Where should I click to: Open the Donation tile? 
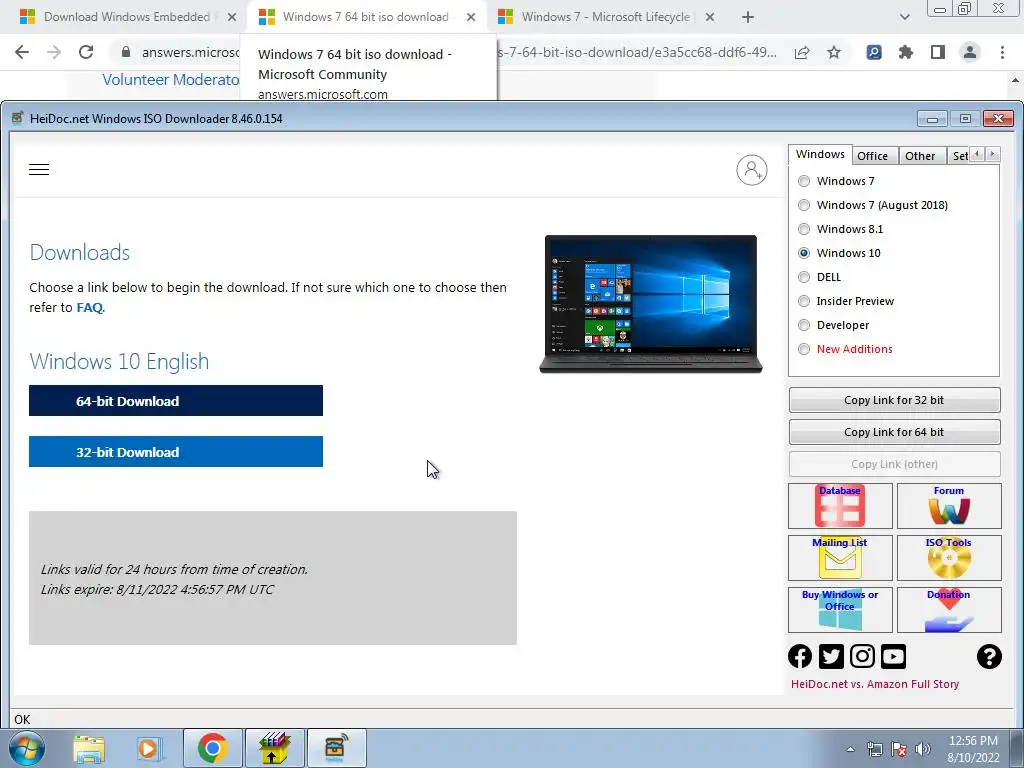coord(949,610)
